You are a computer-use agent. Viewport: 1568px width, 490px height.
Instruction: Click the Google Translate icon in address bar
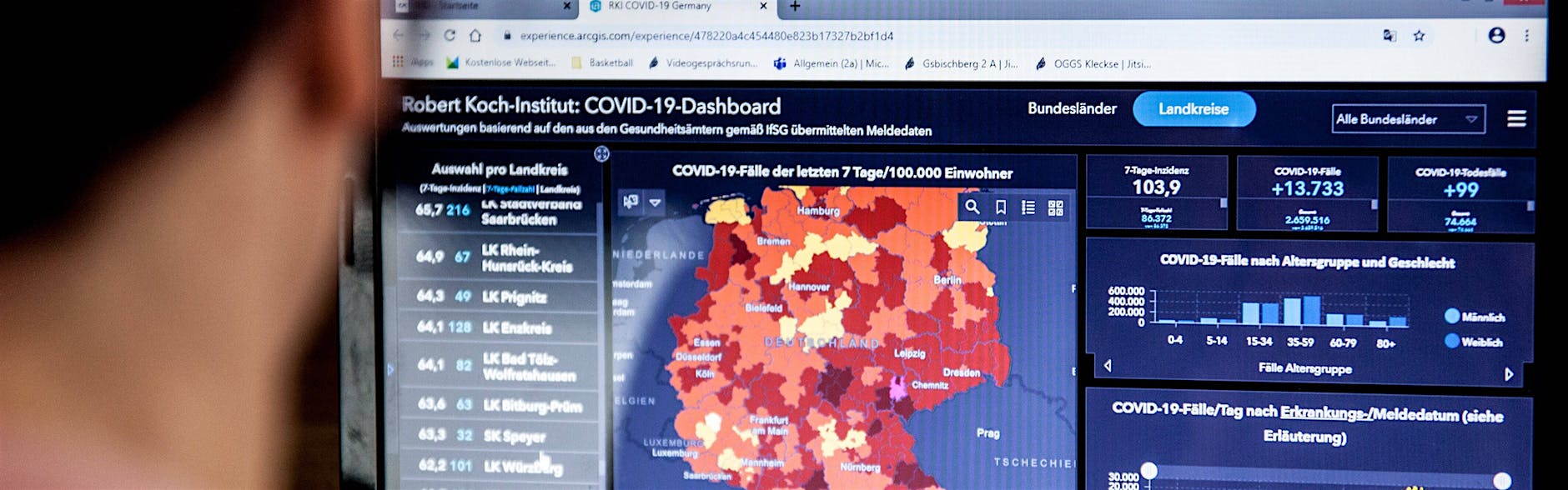(x=1390, y=36)
